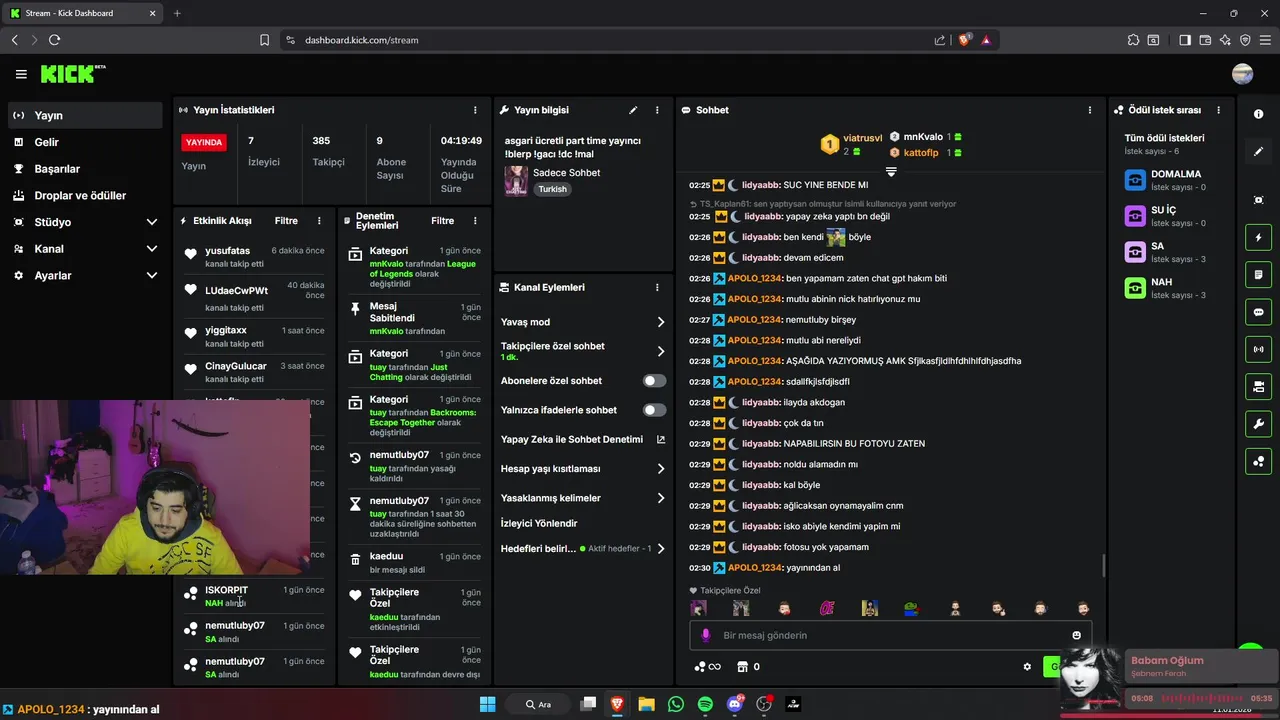This screenshot has height=720, width=1280.
Task: Click the chat bubble widget icon
Action: pyautogui.click(x=1258, y=312)
